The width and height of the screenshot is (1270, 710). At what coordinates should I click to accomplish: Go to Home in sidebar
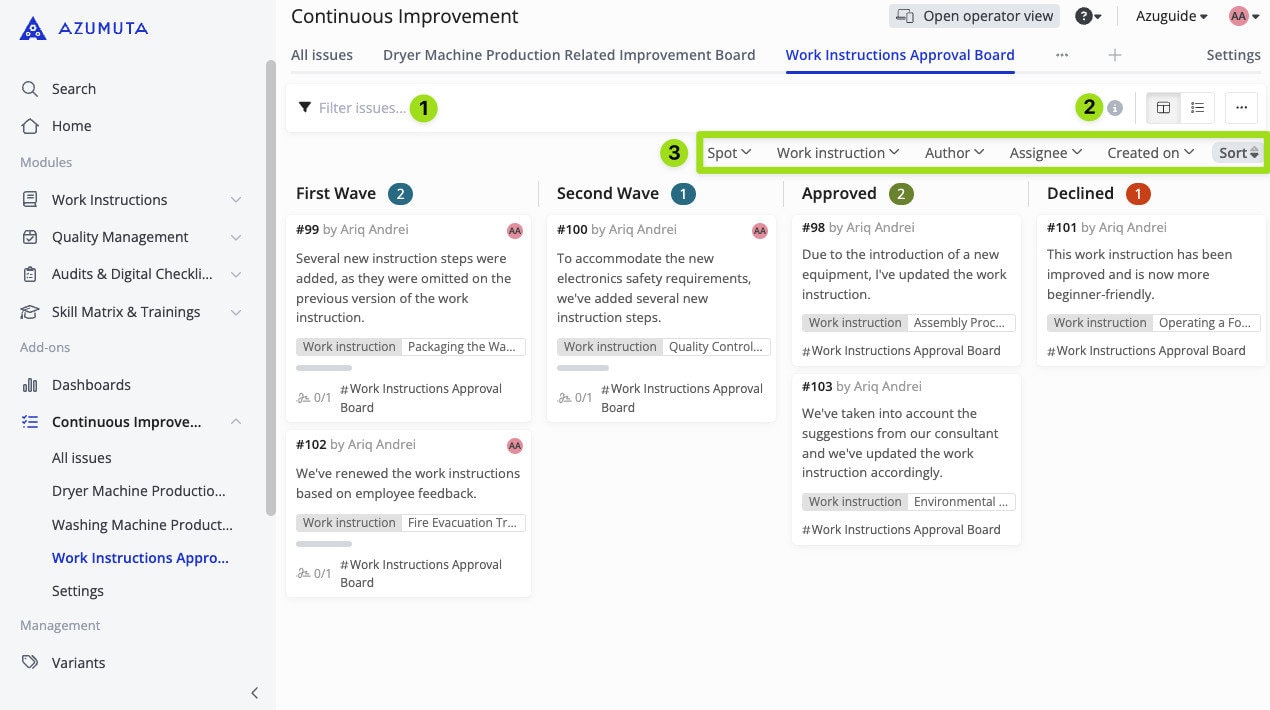(71, 126)
